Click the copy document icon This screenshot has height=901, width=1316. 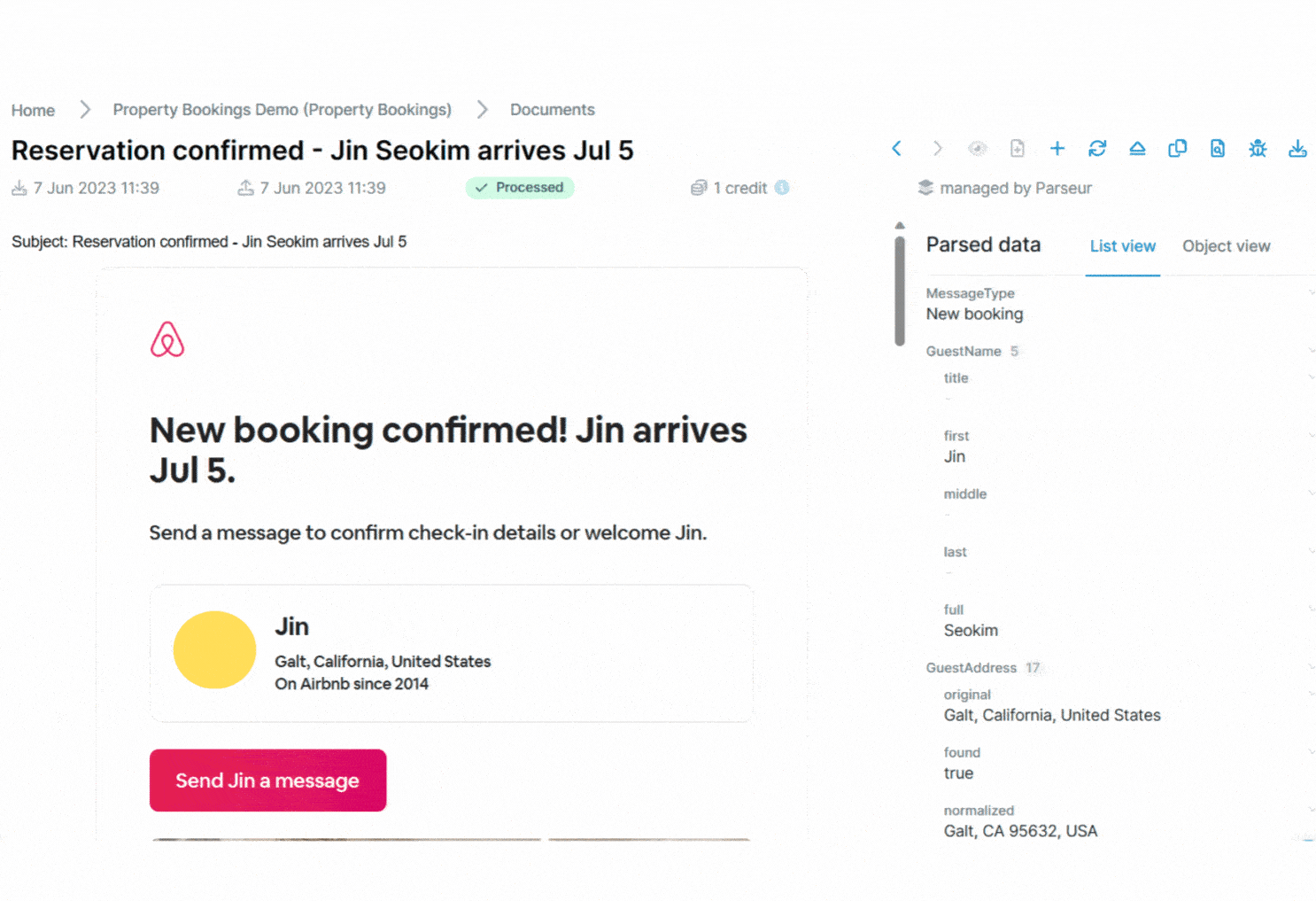pos(1177,149)
